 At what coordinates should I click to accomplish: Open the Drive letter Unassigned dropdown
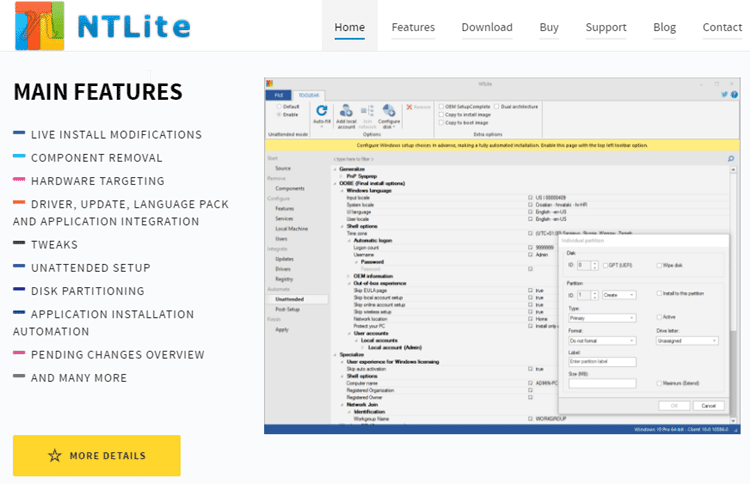click(x=687, y=341)
